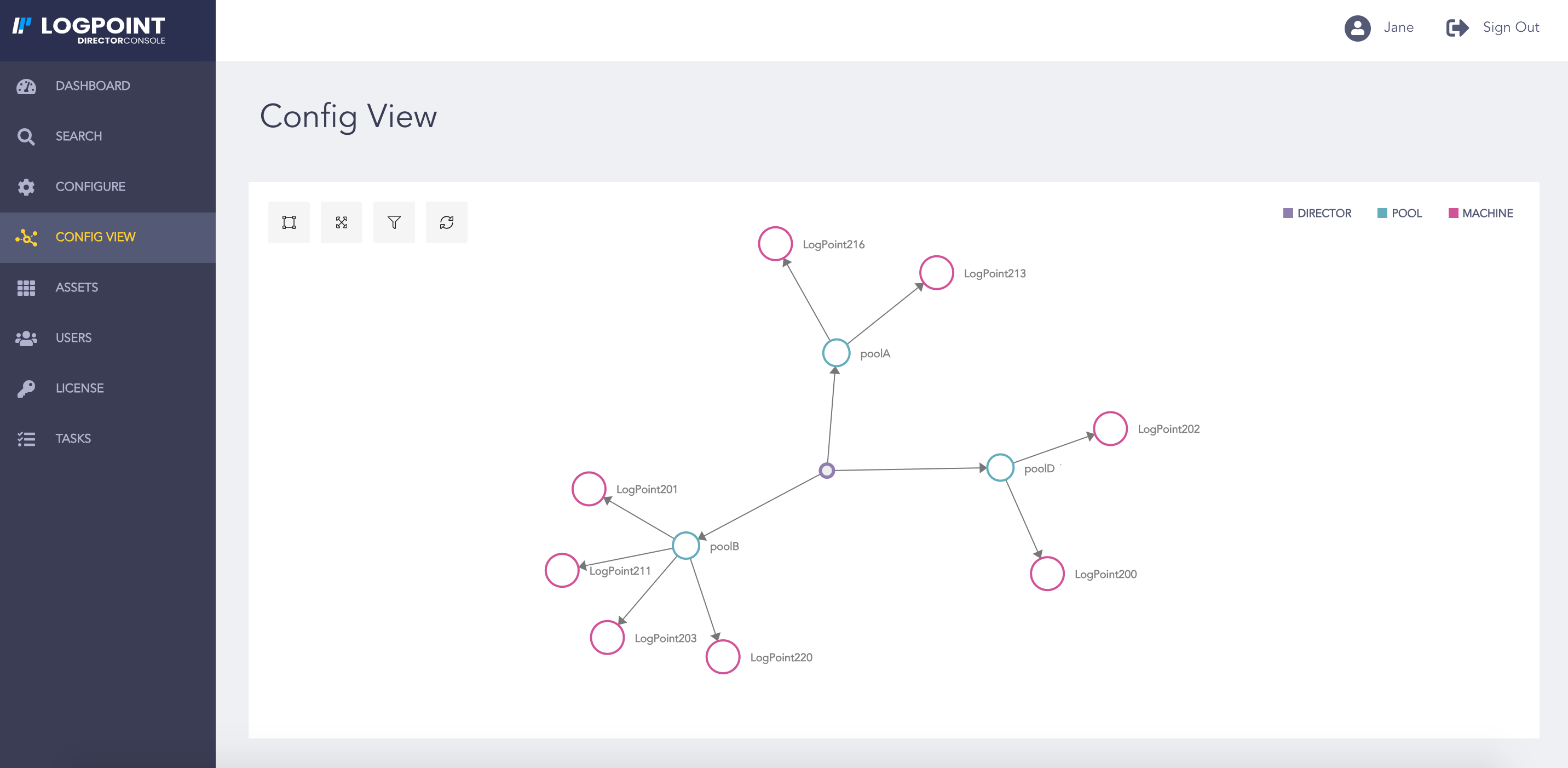Click the Dashboard gauge icon
This screenshot has height=768, width=1568.
[x=26, y=86]
